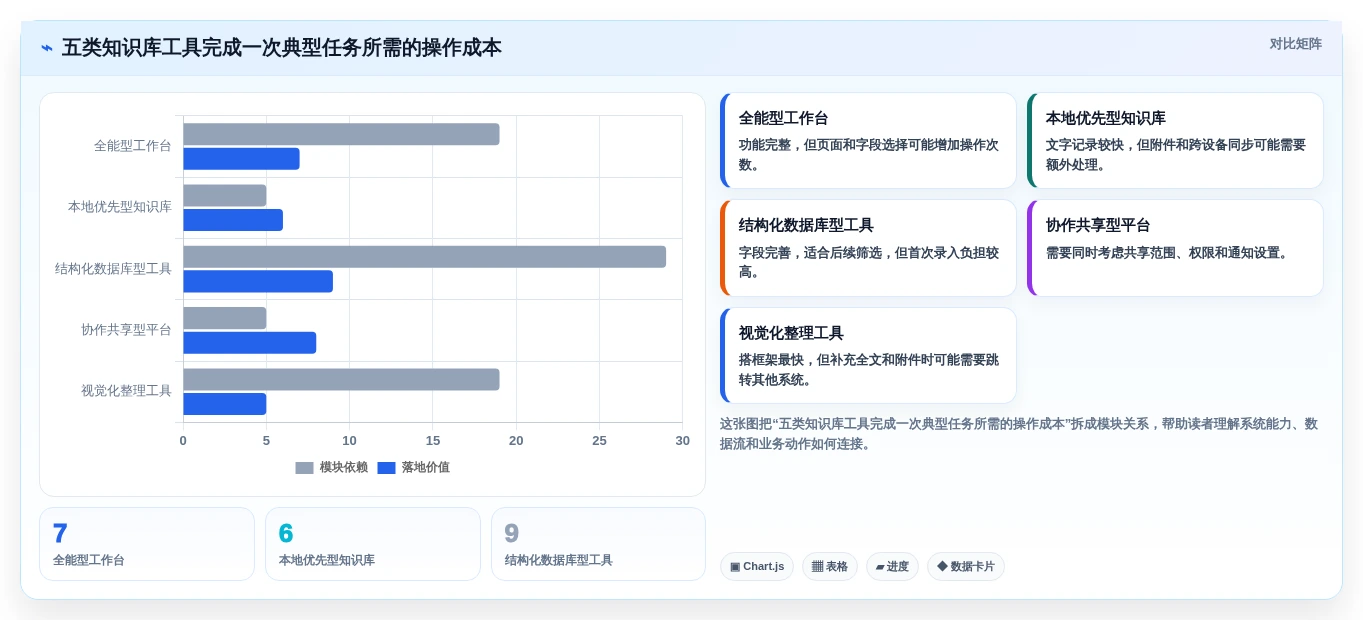Toggle the 模块依赖 legend swatch
The height and width of the screenshot is (620, 1363).
[304, 467]
